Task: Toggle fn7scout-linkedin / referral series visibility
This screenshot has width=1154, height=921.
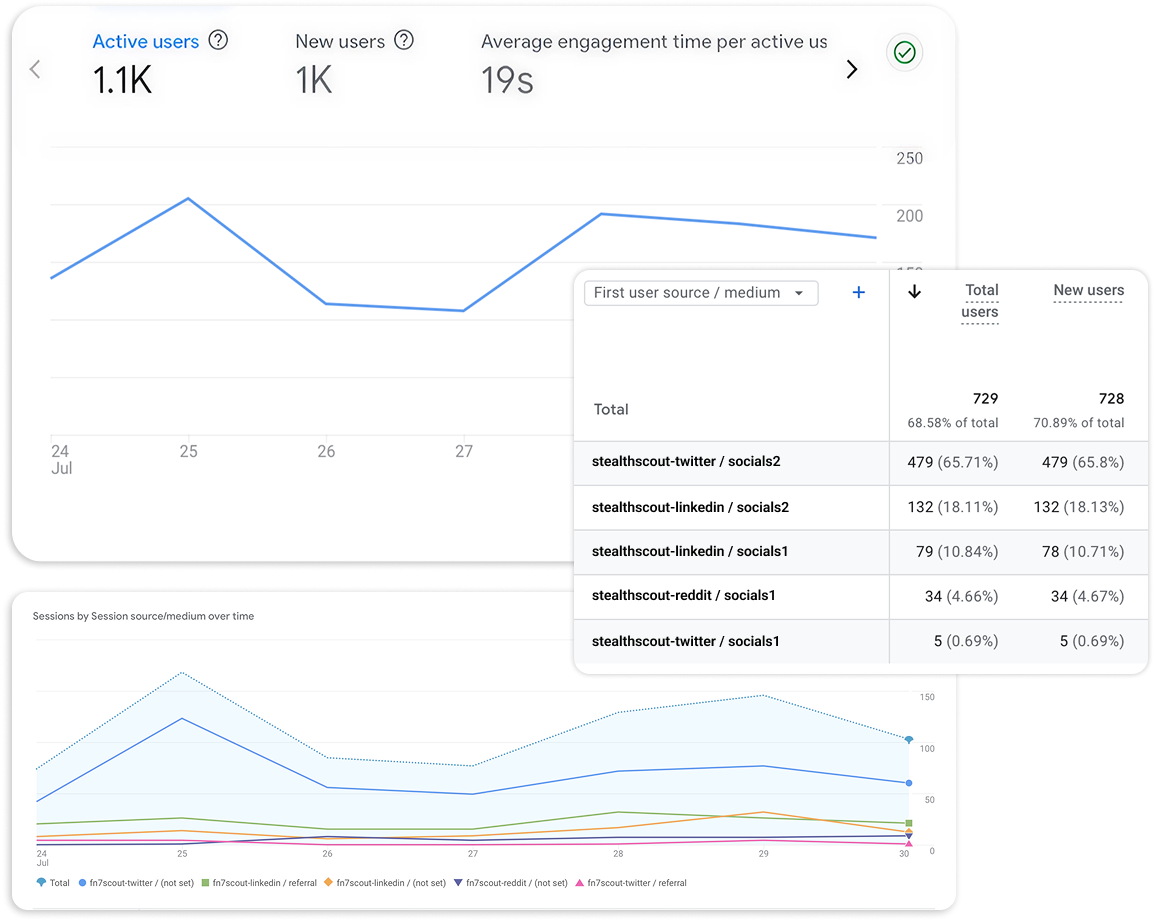Action: click(262, 883)
